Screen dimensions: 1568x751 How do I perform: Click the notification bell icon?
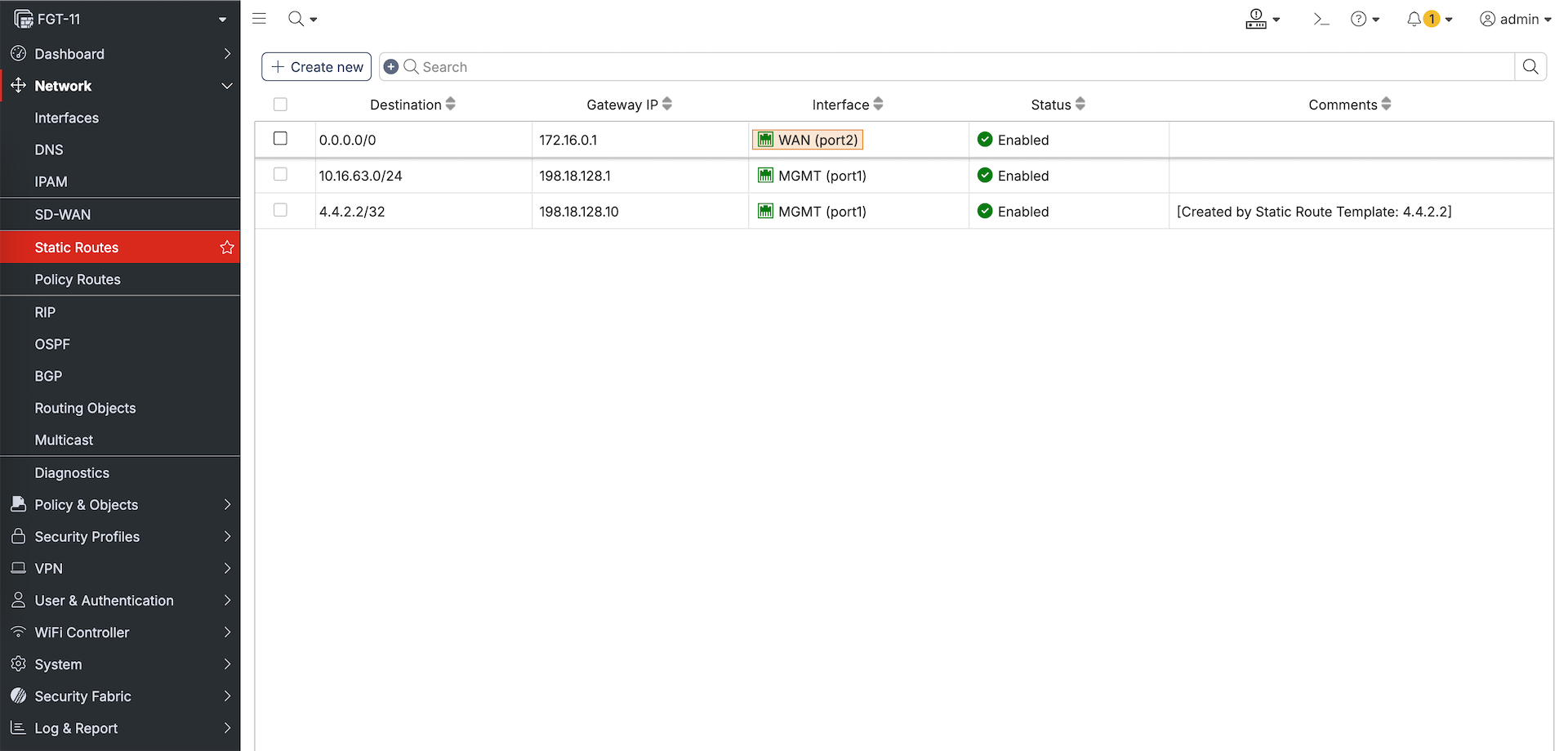1414,19
